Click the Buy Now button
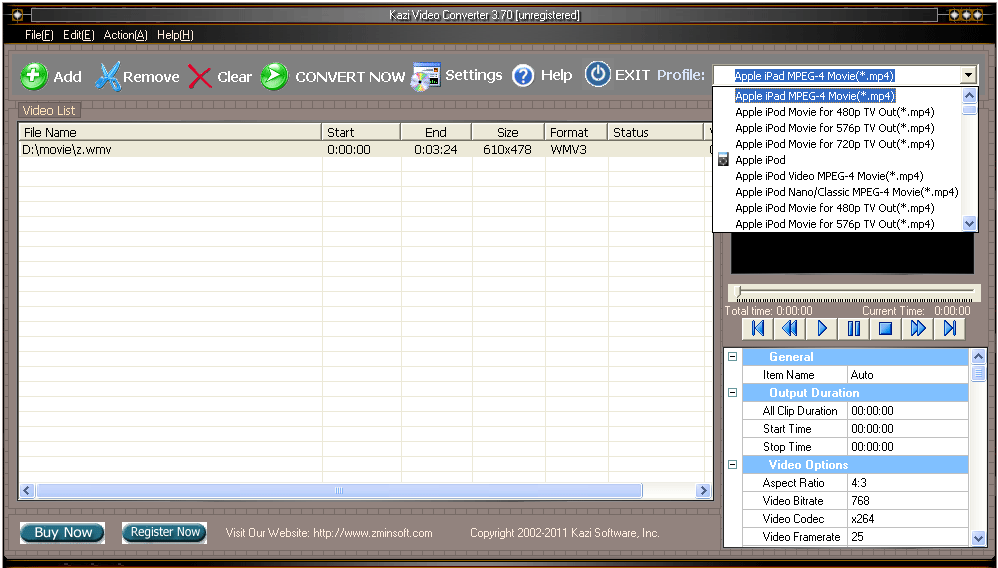The height and width of the screenshot is (568, 998). 62,532
